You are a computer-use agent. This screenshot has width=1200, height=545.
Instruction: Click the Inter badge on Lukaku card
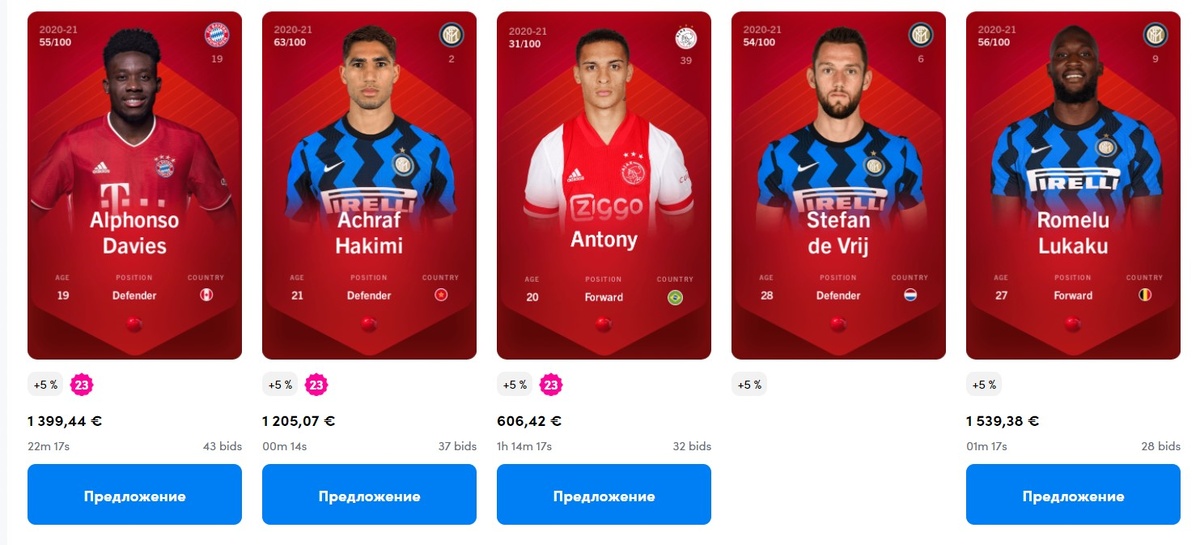click(1155, 36)
